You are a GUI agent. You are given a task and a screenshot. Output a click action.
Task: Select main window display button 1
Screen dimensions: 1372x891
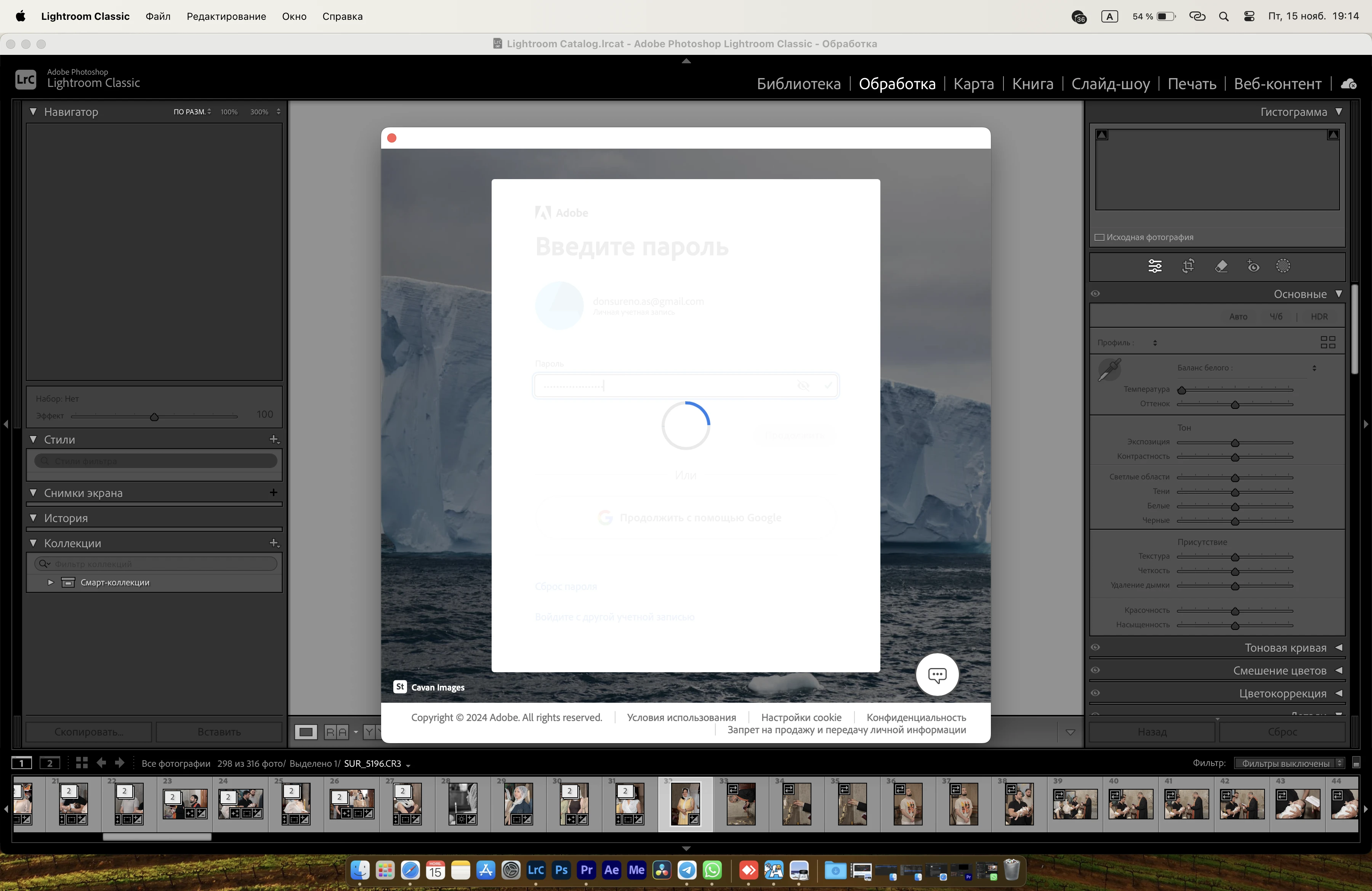22,764
